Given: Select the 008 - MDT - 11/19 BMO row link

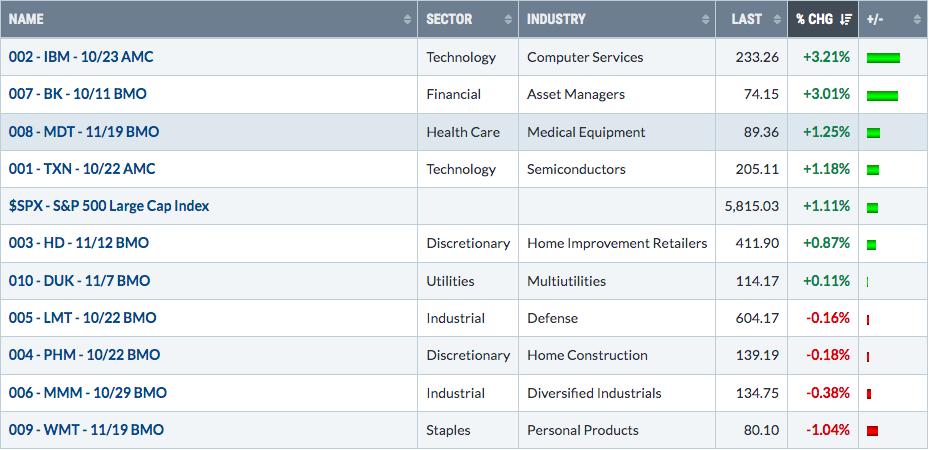Looking at the screenshot, I should [84, 131].
